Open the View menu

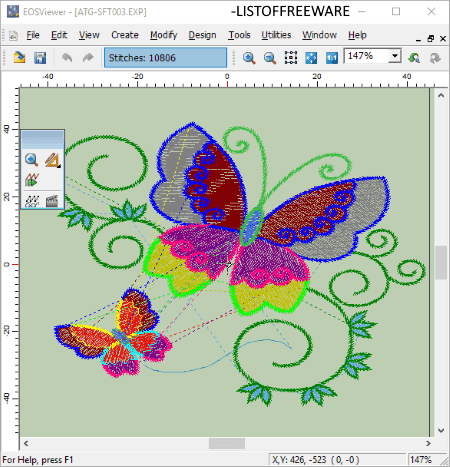pyautogui.click(x=89, y=35)
